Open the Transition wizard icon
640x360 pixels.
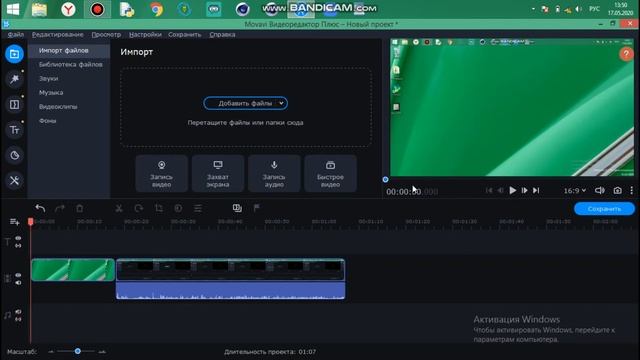click(237, 209)
